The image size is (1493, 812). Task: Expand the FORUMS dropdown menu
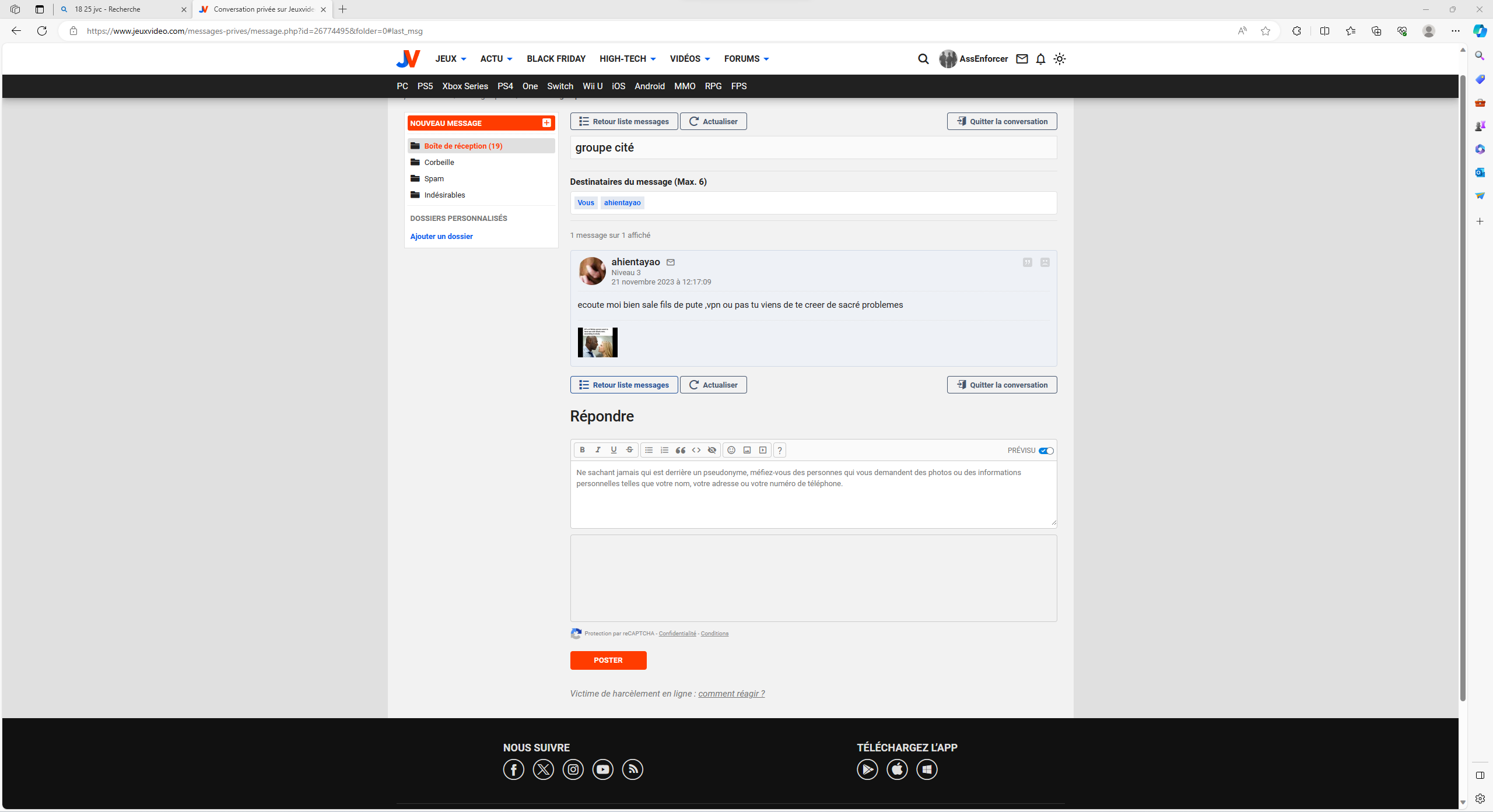pos(746,59)
